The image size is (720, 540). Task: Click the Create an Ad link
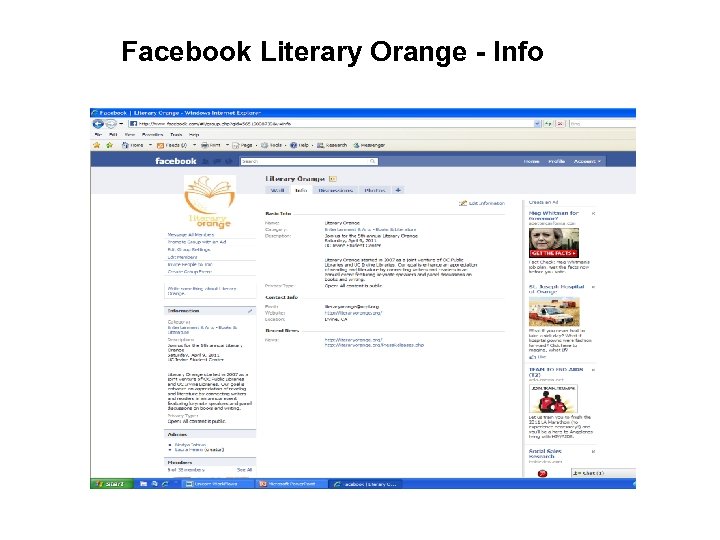point(543,202)
